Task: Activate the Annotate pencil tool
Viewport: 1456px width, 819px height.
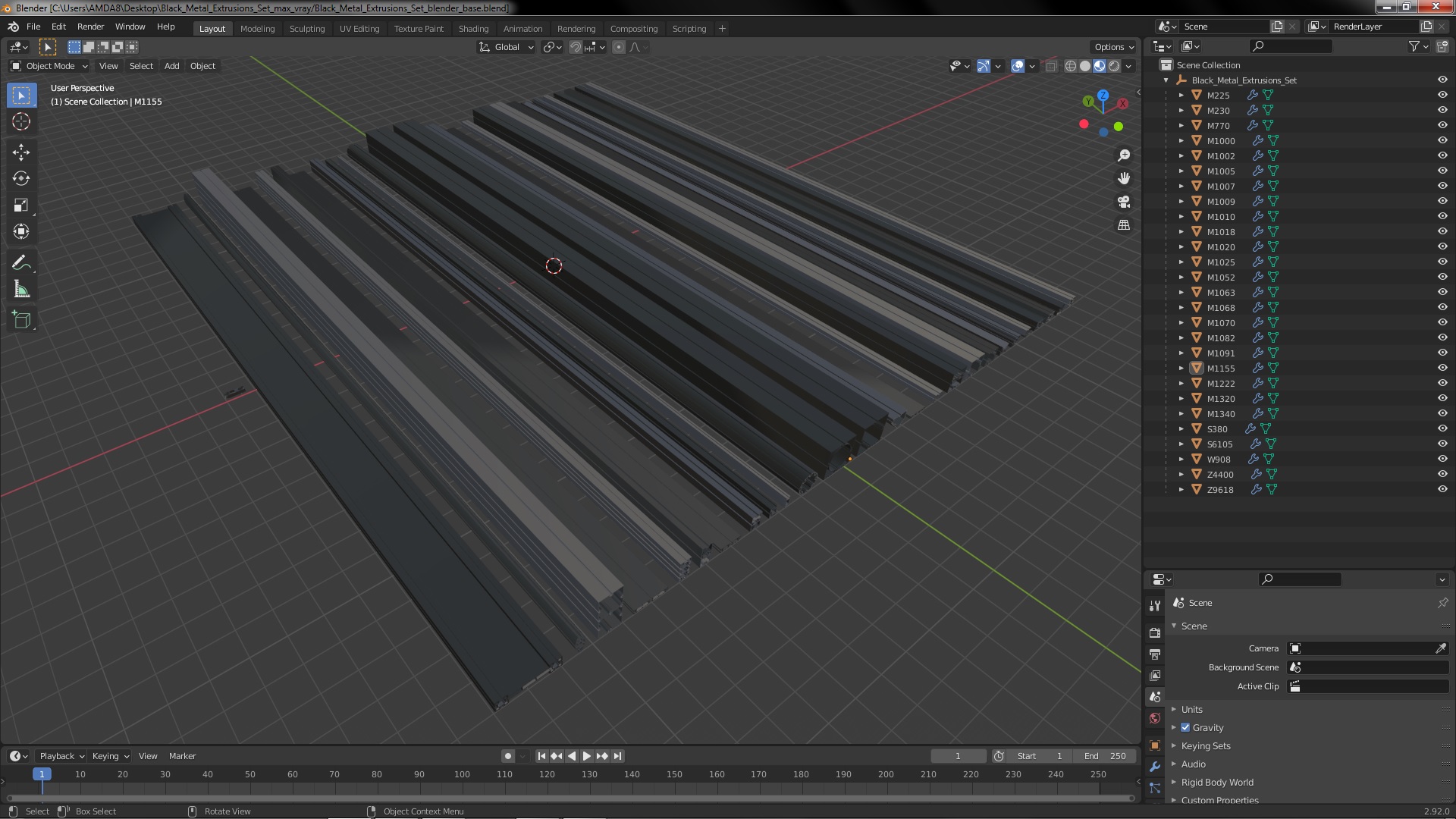Action: tap(21, 263)
